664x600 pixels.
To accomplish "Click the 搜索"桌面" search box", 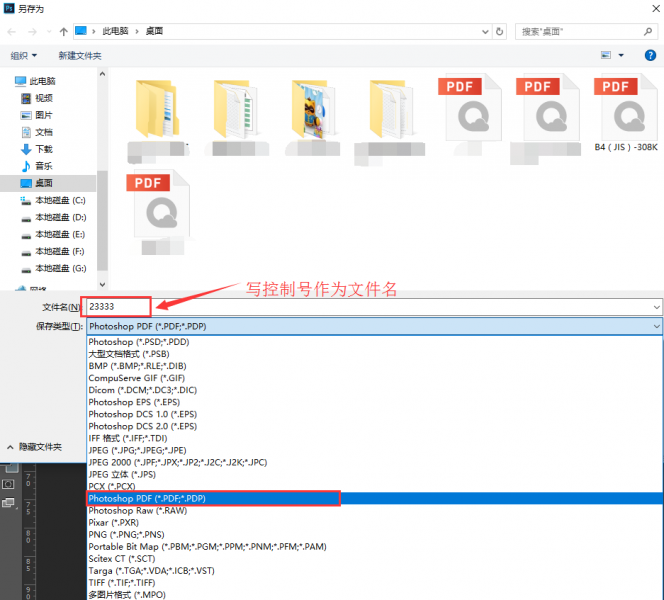I will click(x=580, y=31).
